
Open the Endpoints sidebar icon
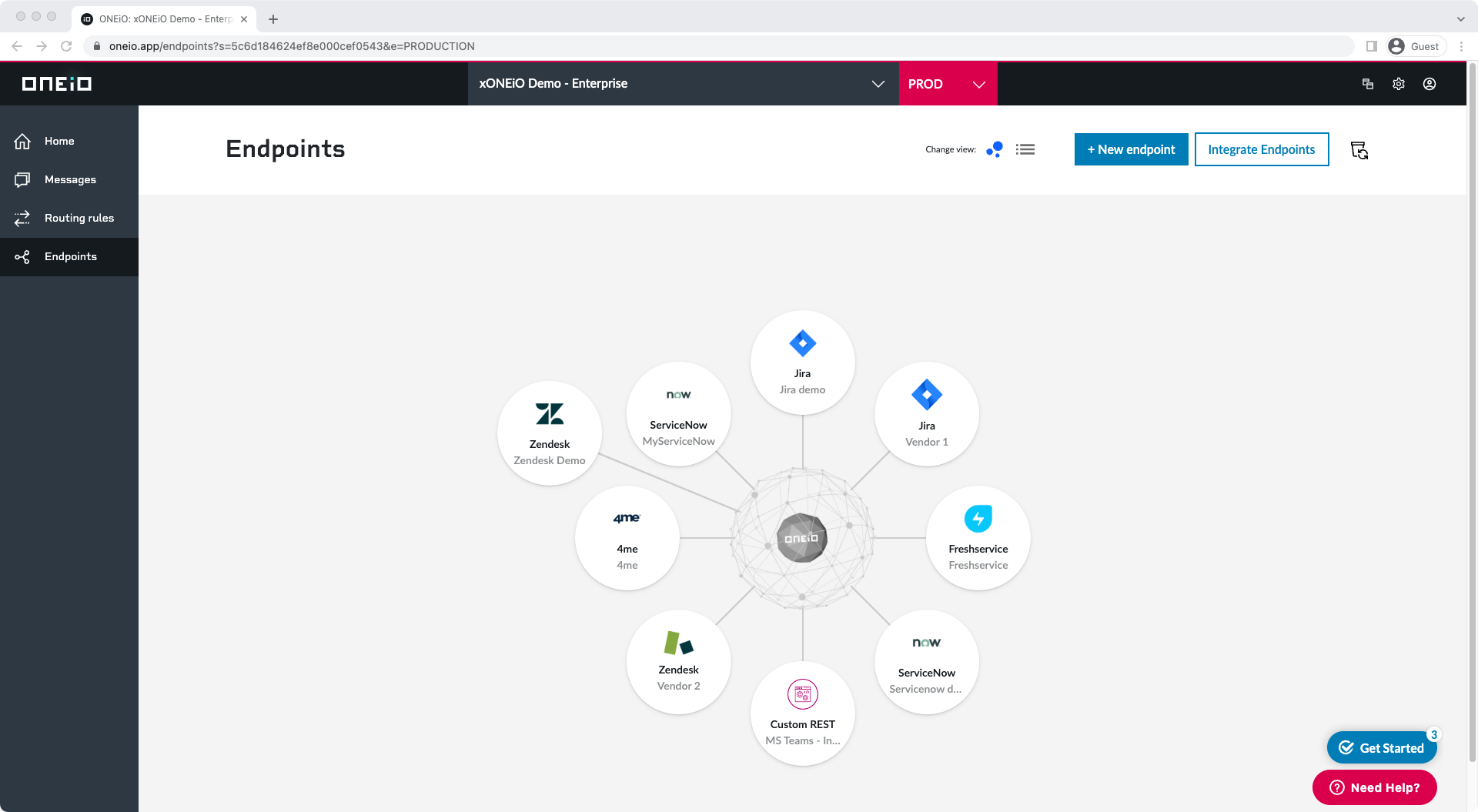coord(22,256)
